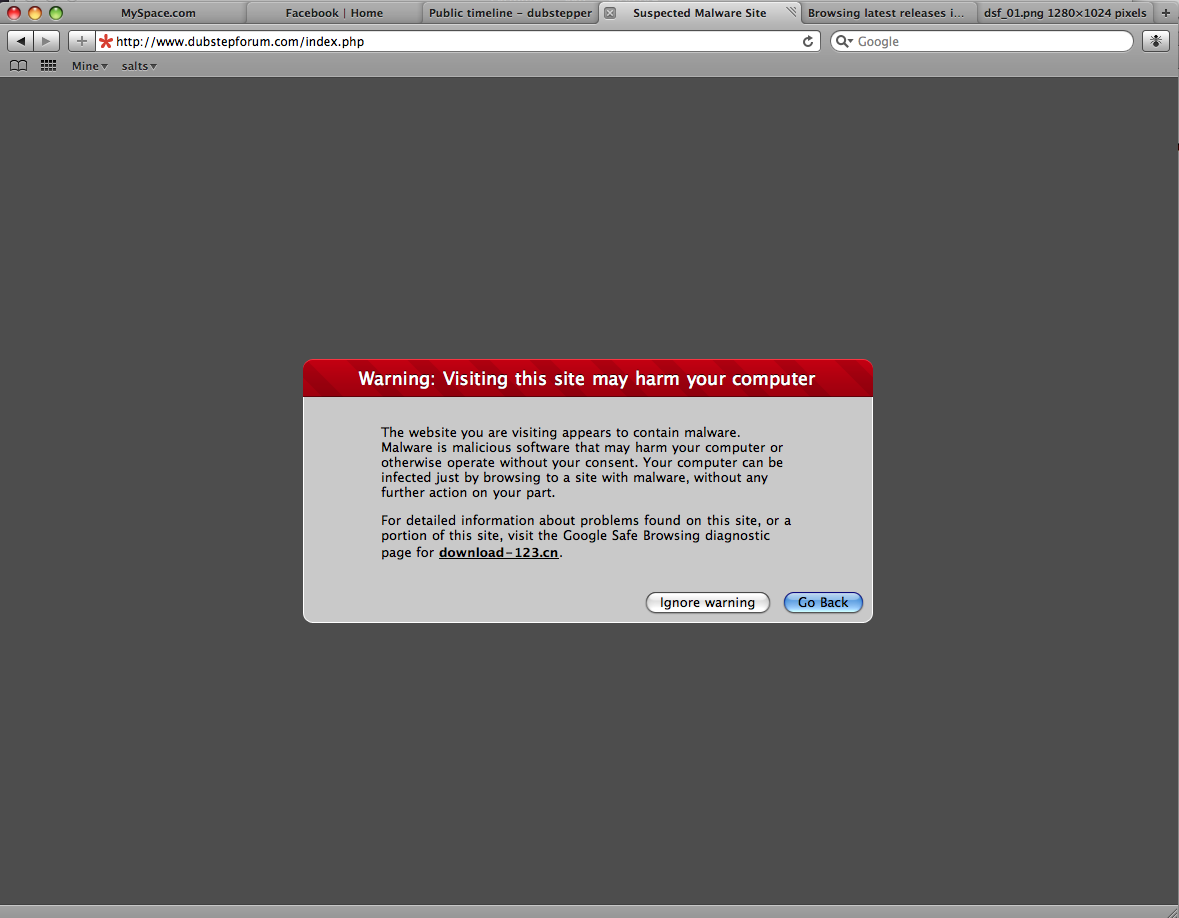The width and height of the screenshot is (1179, 918).
Task: Add a bookmark with the plus button
Action: click(81, 41)
